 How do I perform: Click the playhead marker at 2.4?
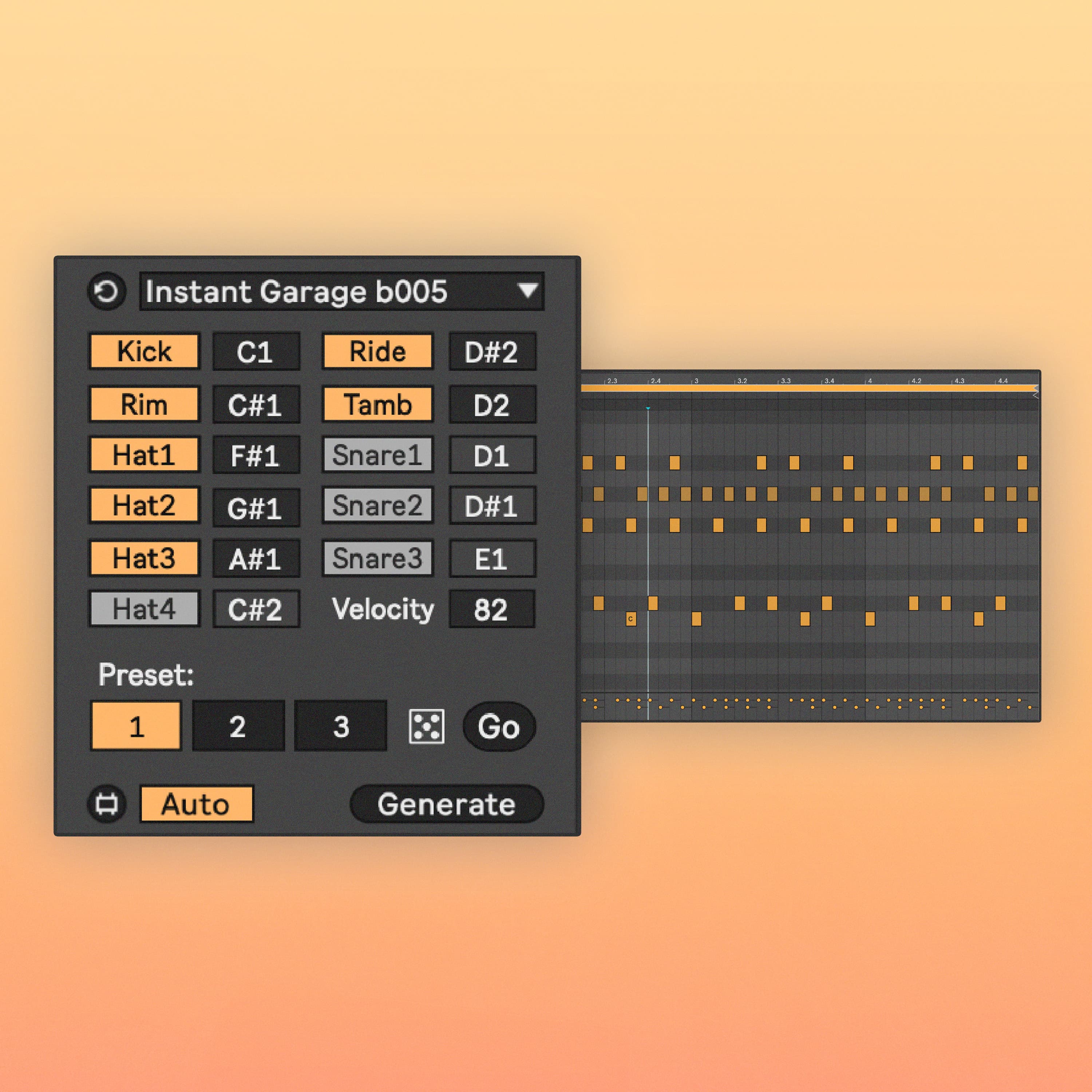tap(648, 408)
